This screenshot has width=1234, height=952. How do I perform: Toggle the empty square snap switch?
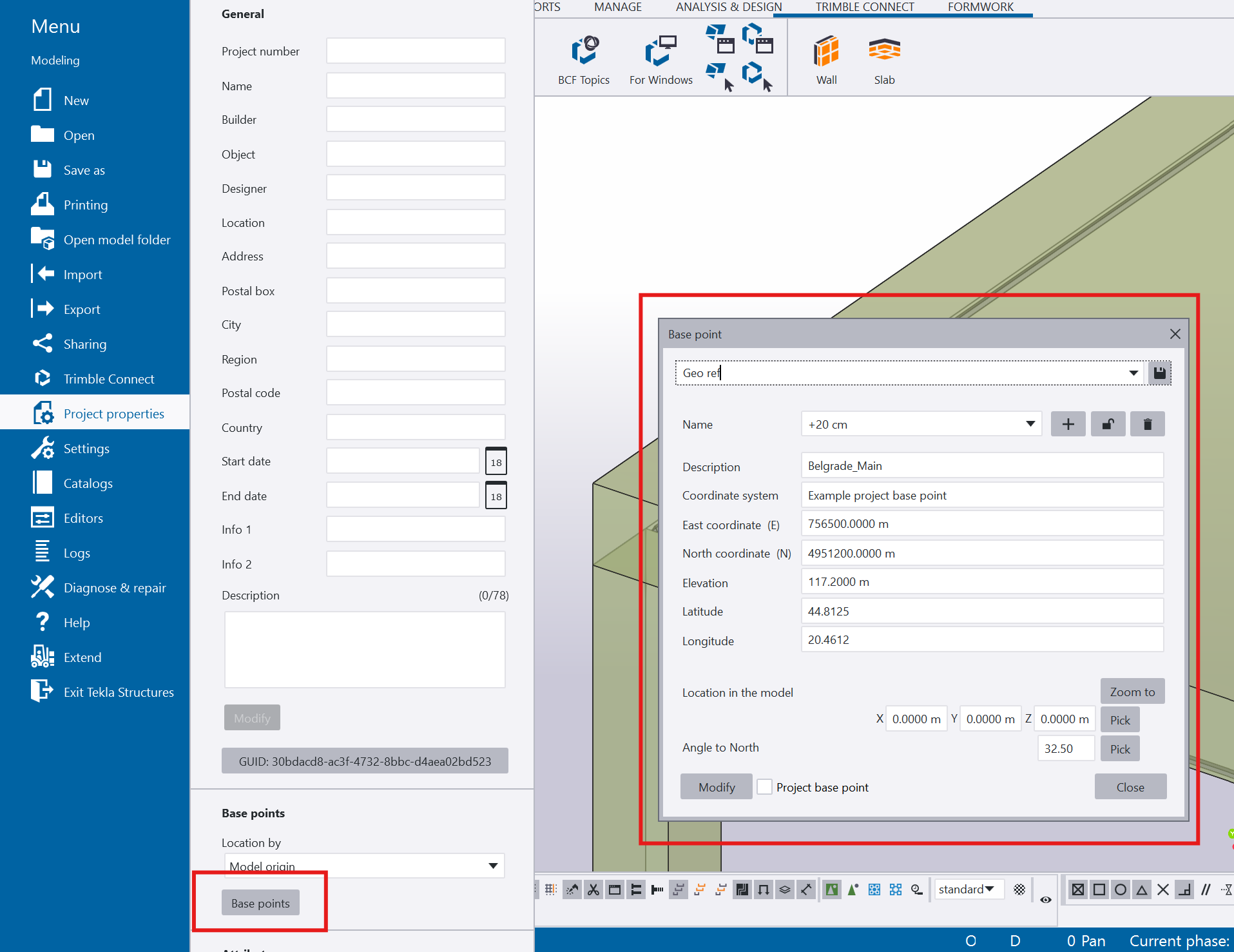pyautogui.click(x=1099, y=889)
